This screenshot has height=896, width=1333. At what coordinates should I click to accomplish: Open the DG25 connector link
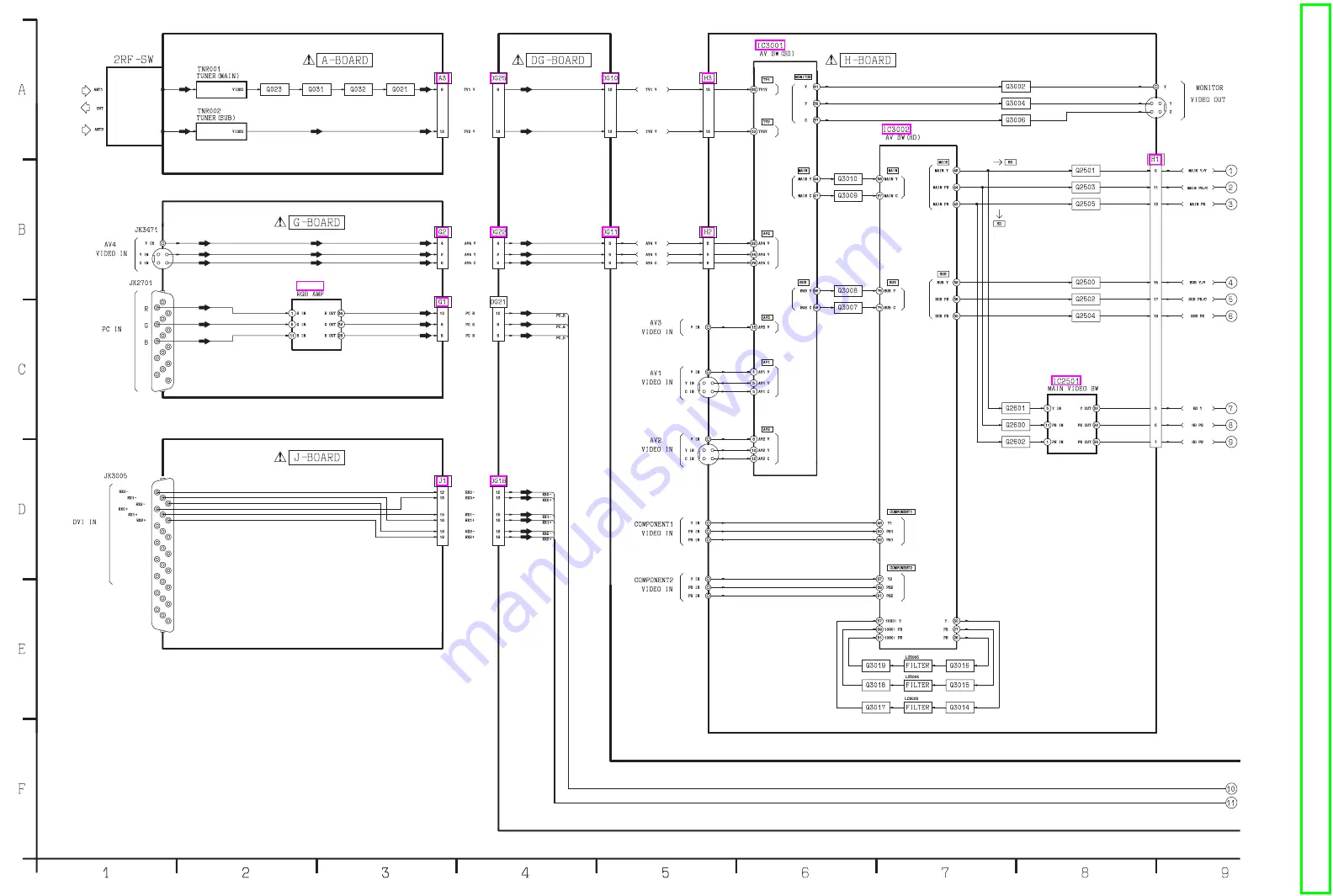tap(498, 78)
